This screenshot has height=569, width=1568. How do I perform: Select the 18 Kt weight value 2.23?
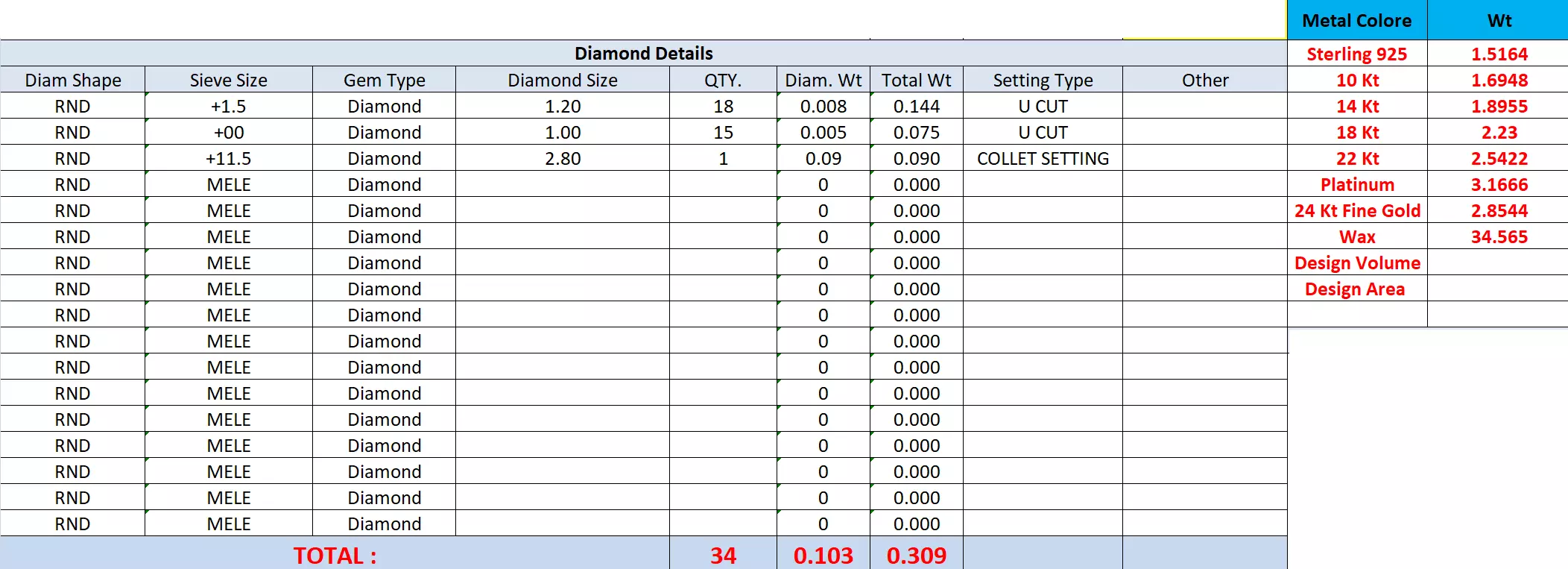coord(1499,133)
